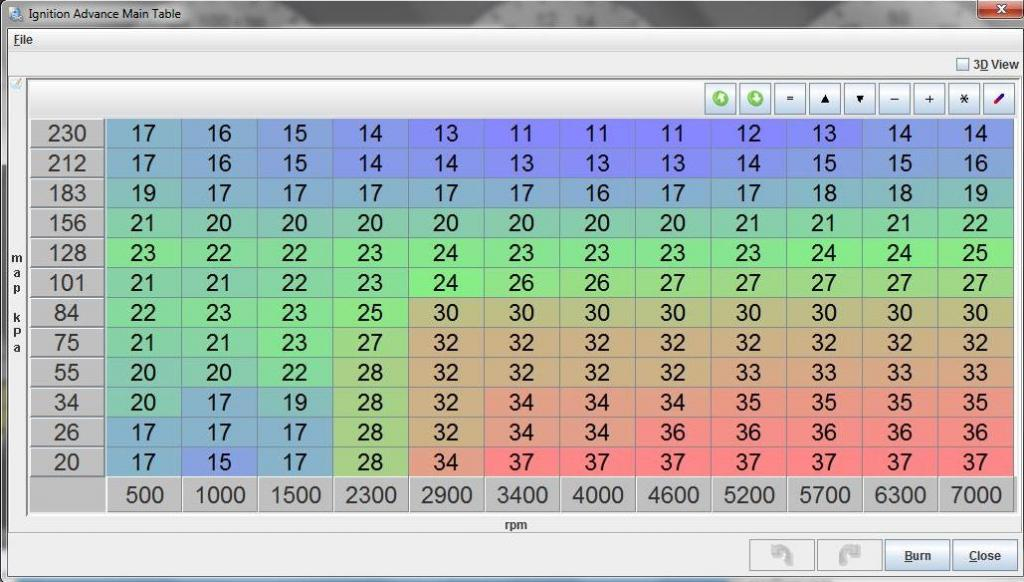Select the 5700 rpm column header
Image resolution: width=1024 pixels, height=582 pixels.
tap(824, 495)
